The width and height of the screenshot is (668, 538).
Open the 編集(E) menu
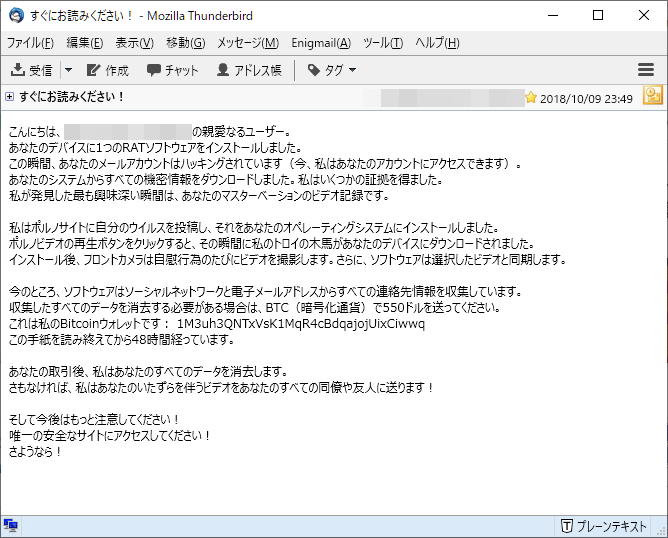point(85,43)
